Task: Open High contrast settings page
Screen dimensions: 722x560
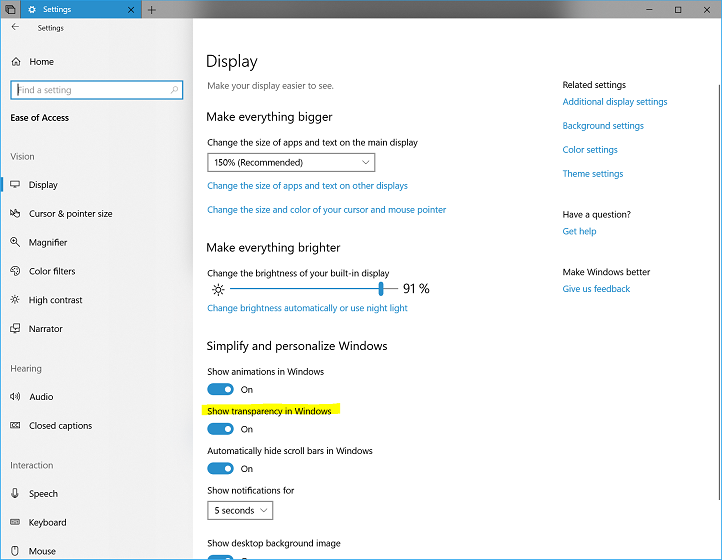Action: 55,300
